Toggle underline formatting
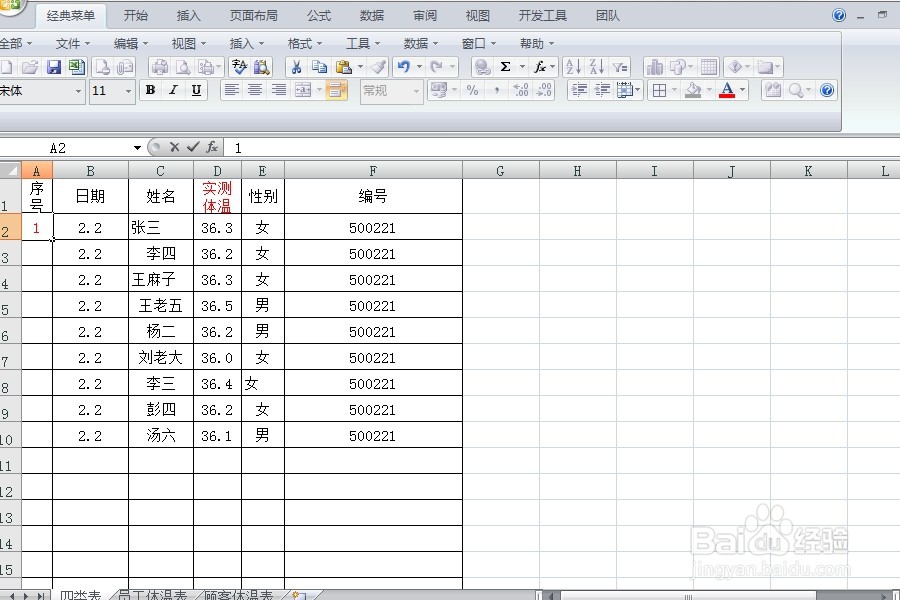The image size is (900, 600). point(195,90)
